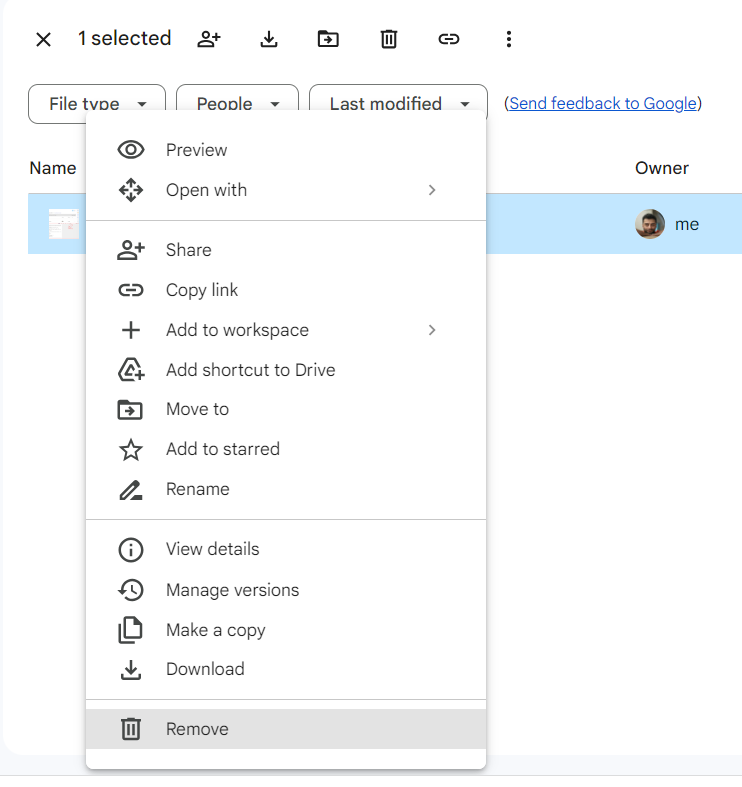Screen dimensions: 742x787
Task: Click the person-plus icon beside Share
Action: coord(131,250)
